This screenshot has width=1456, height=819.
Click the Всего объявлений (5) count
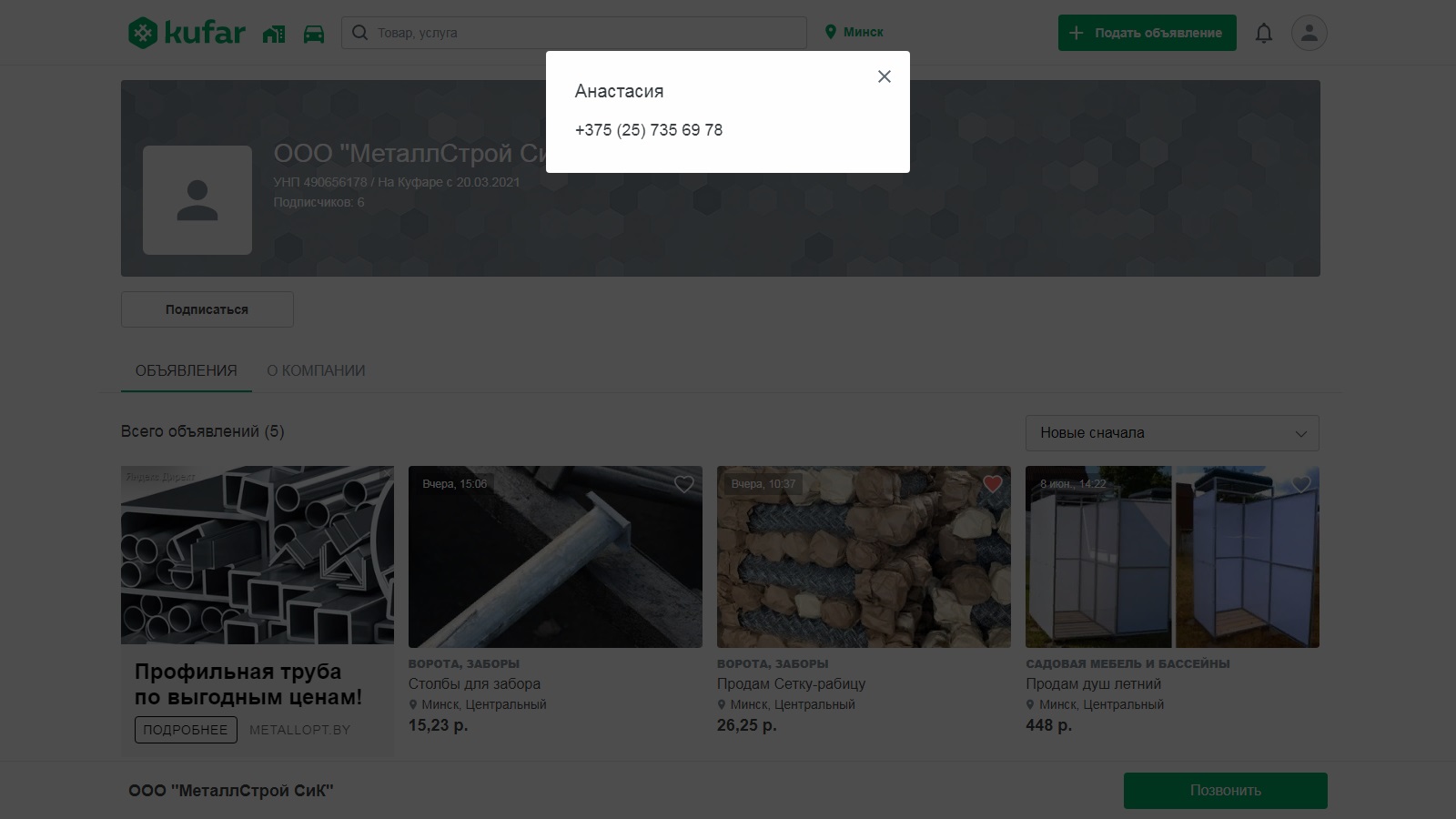point(202,431)
